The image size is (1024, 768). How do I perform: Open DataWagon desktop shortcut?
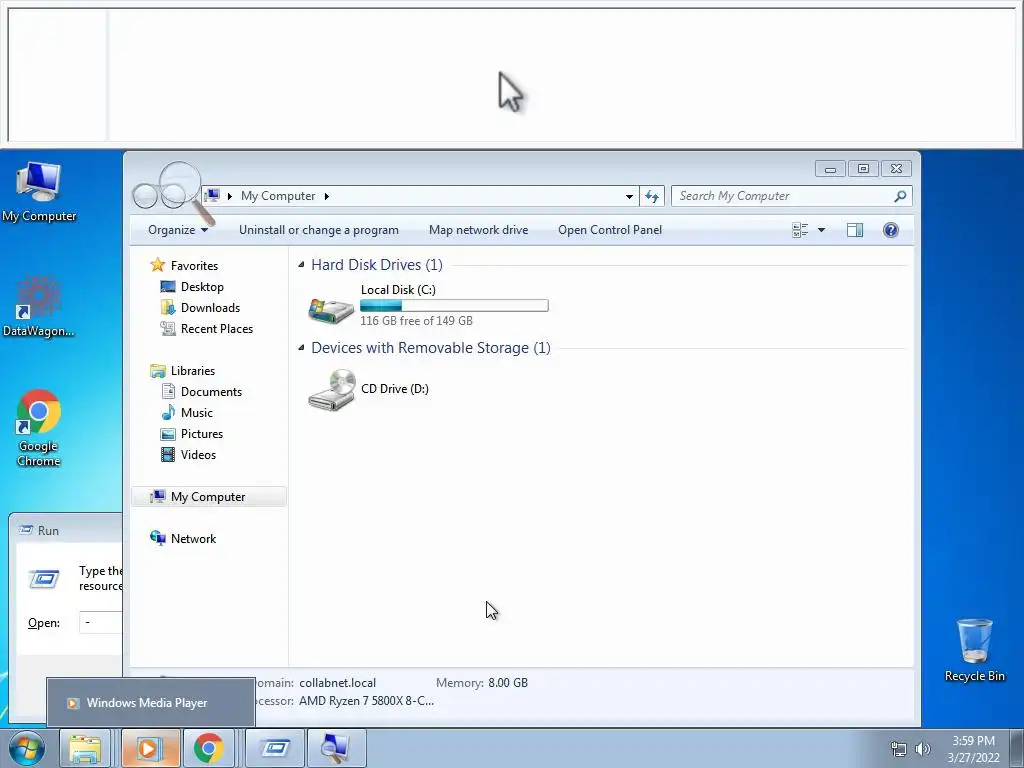pos(39,306)
